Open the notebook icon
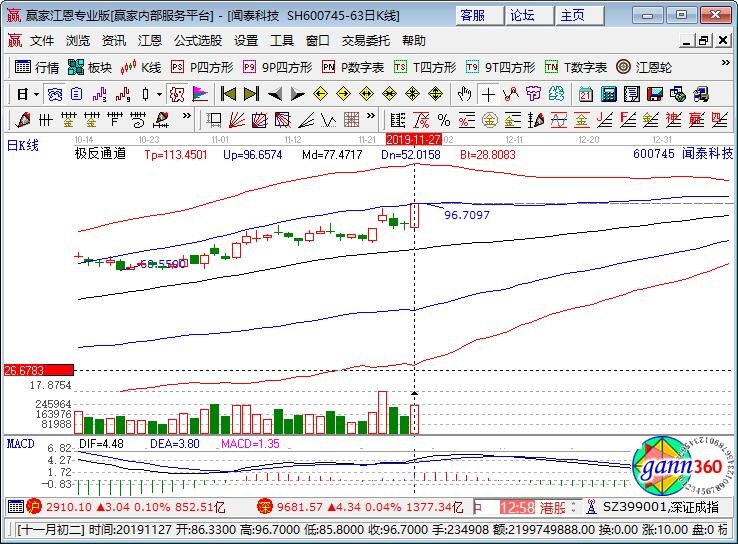Image resolution: width=738 pixels, height=544 pixels. click(x=632, y=95)
